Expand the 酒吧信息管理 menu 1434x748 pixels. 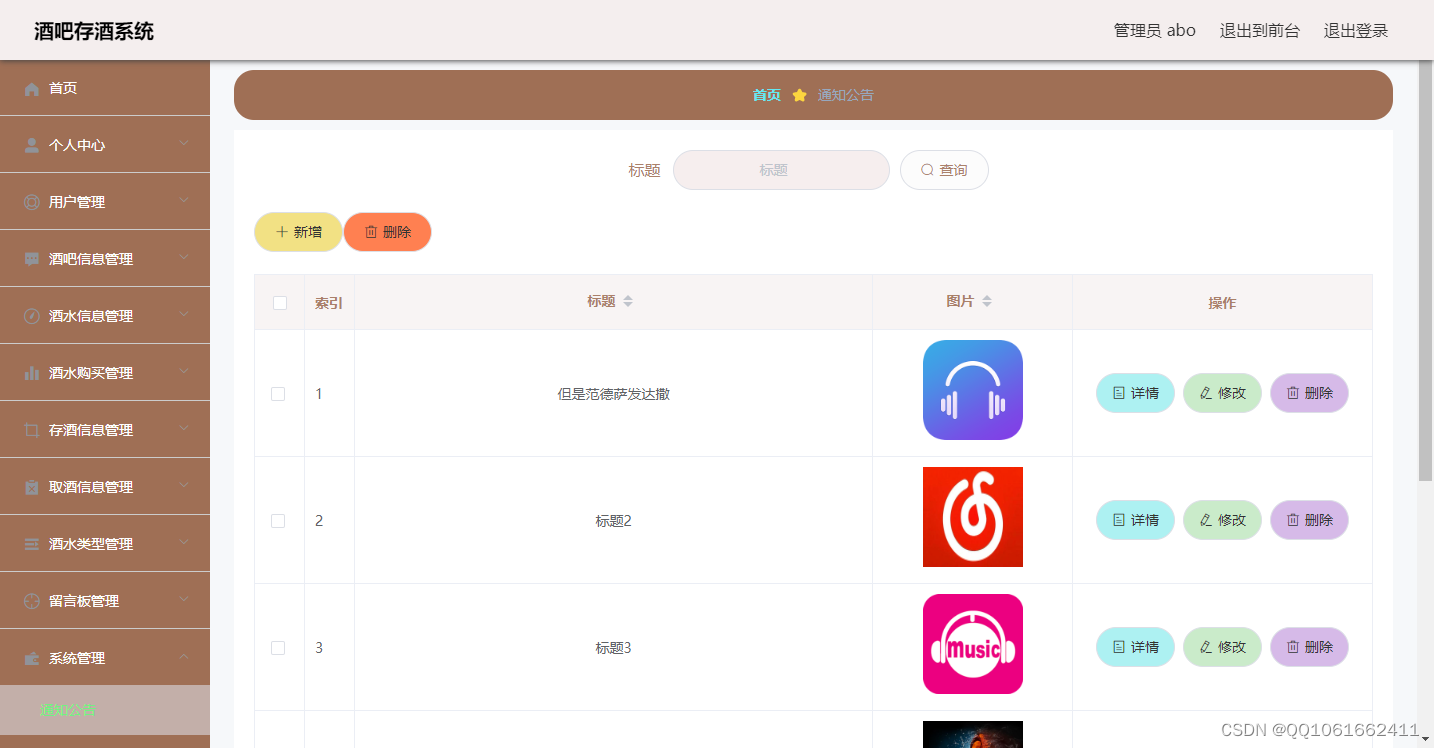coord(105,258)
